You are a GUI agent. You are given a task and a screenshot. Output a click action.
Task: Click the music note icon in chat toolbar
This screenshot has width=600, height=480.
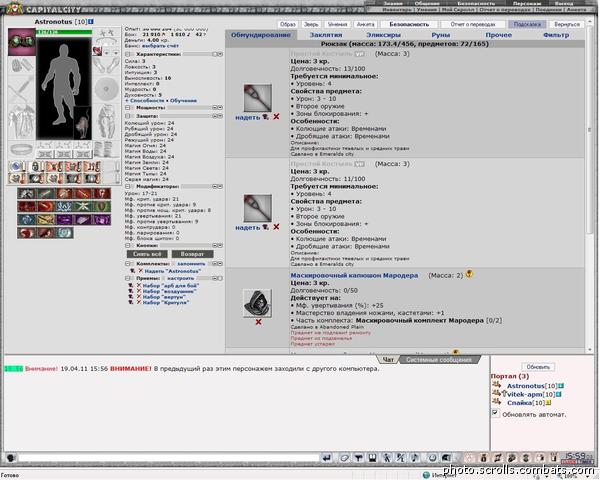coord(415,458)
